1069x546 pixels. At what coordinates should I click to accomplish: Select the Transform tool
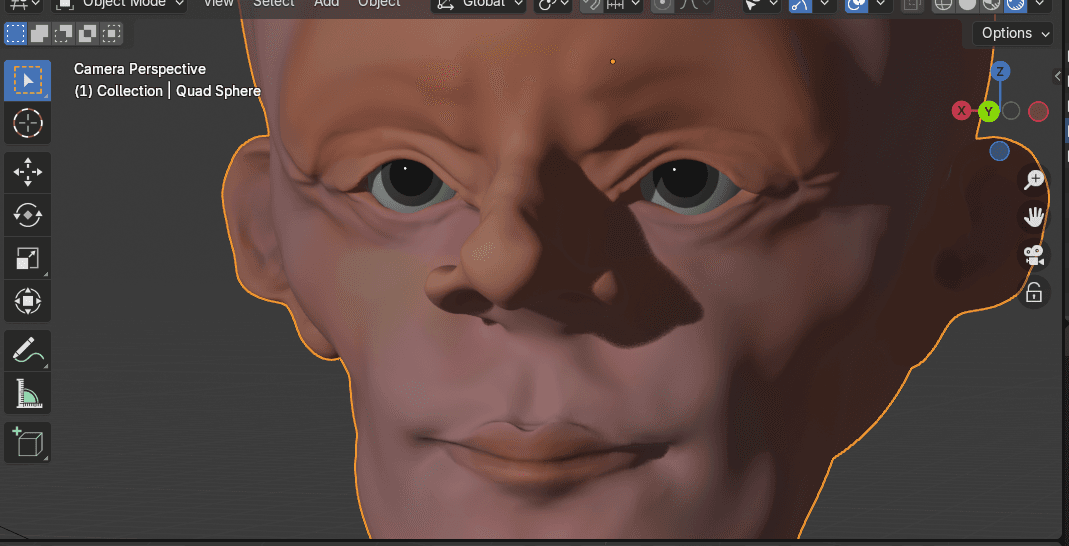27,301
